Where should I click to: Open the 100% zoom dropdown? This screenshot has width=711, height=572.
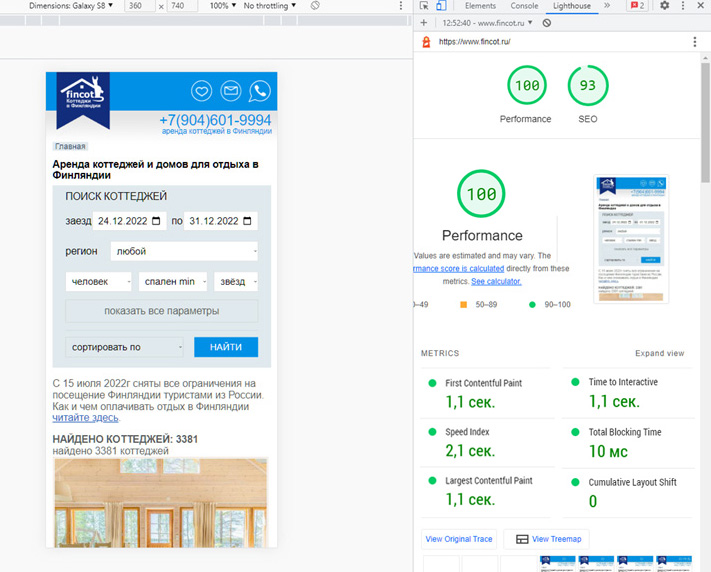pos(223,6)
